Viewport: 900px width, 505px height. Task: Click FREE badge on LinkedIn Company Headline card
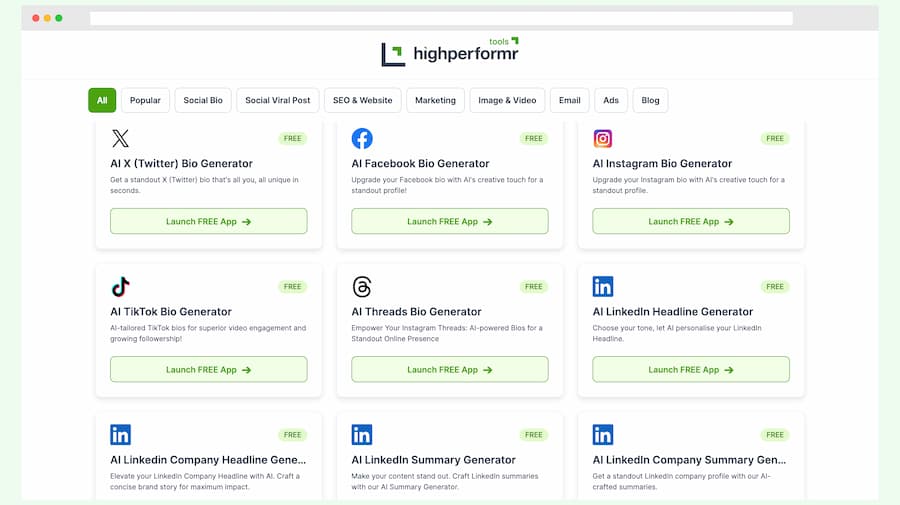point(293,434)
